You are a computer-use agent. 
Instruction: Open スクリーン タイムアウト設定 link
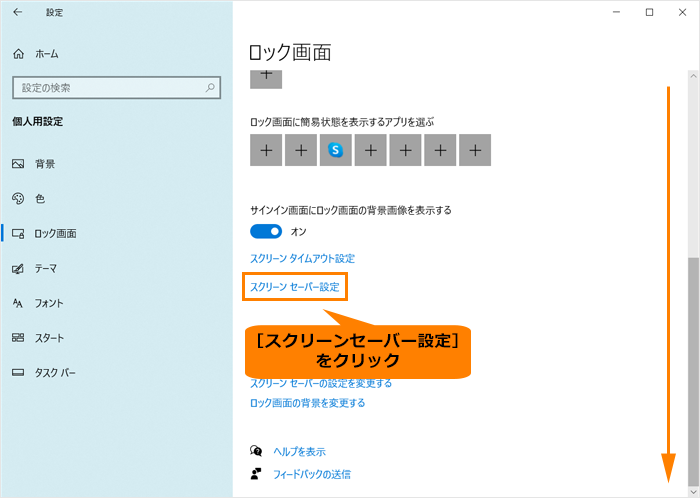tap(302, 258)
